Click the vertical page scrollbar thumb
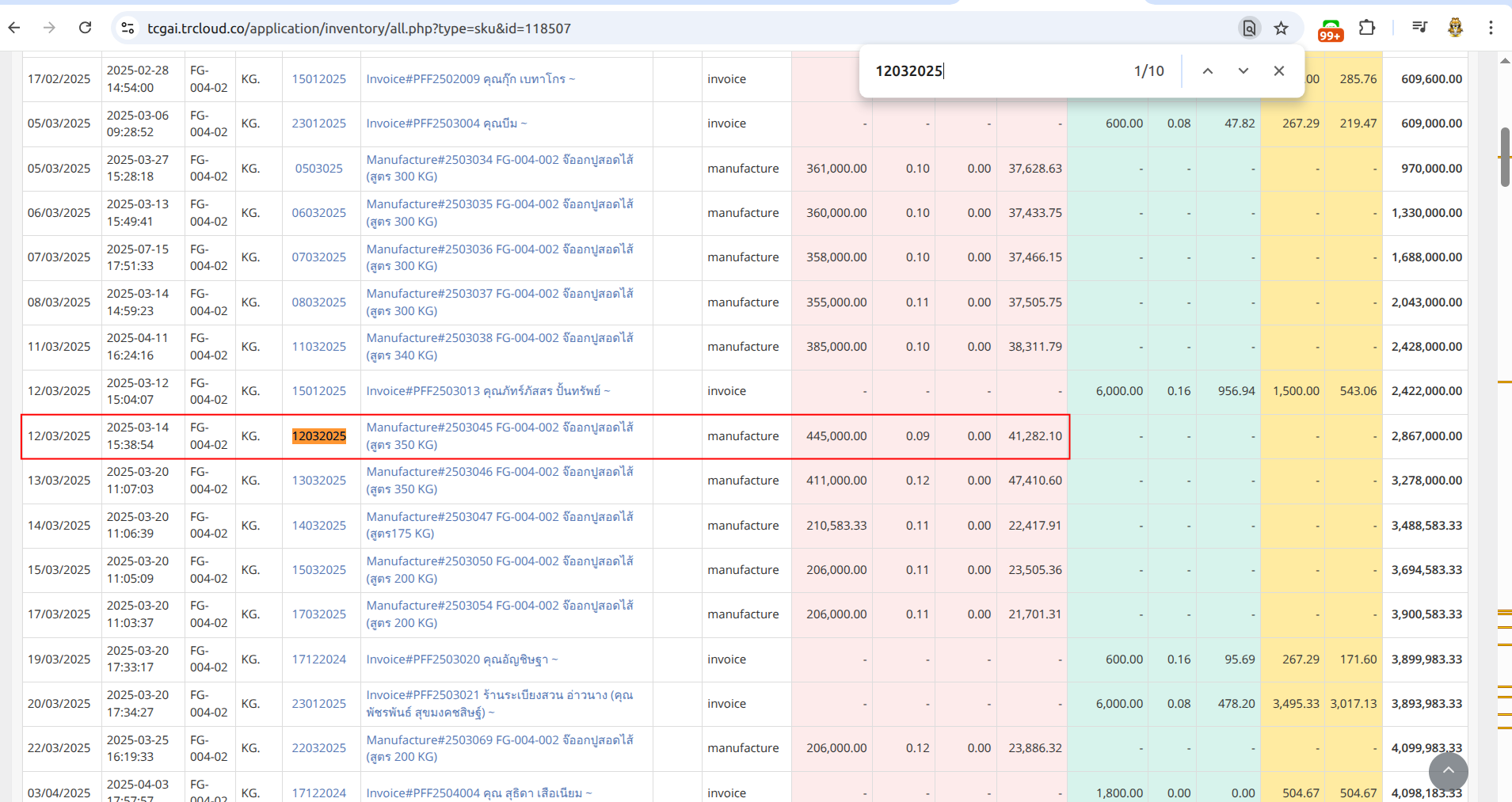1512x802 pixels. click(x=1505, y=157)
